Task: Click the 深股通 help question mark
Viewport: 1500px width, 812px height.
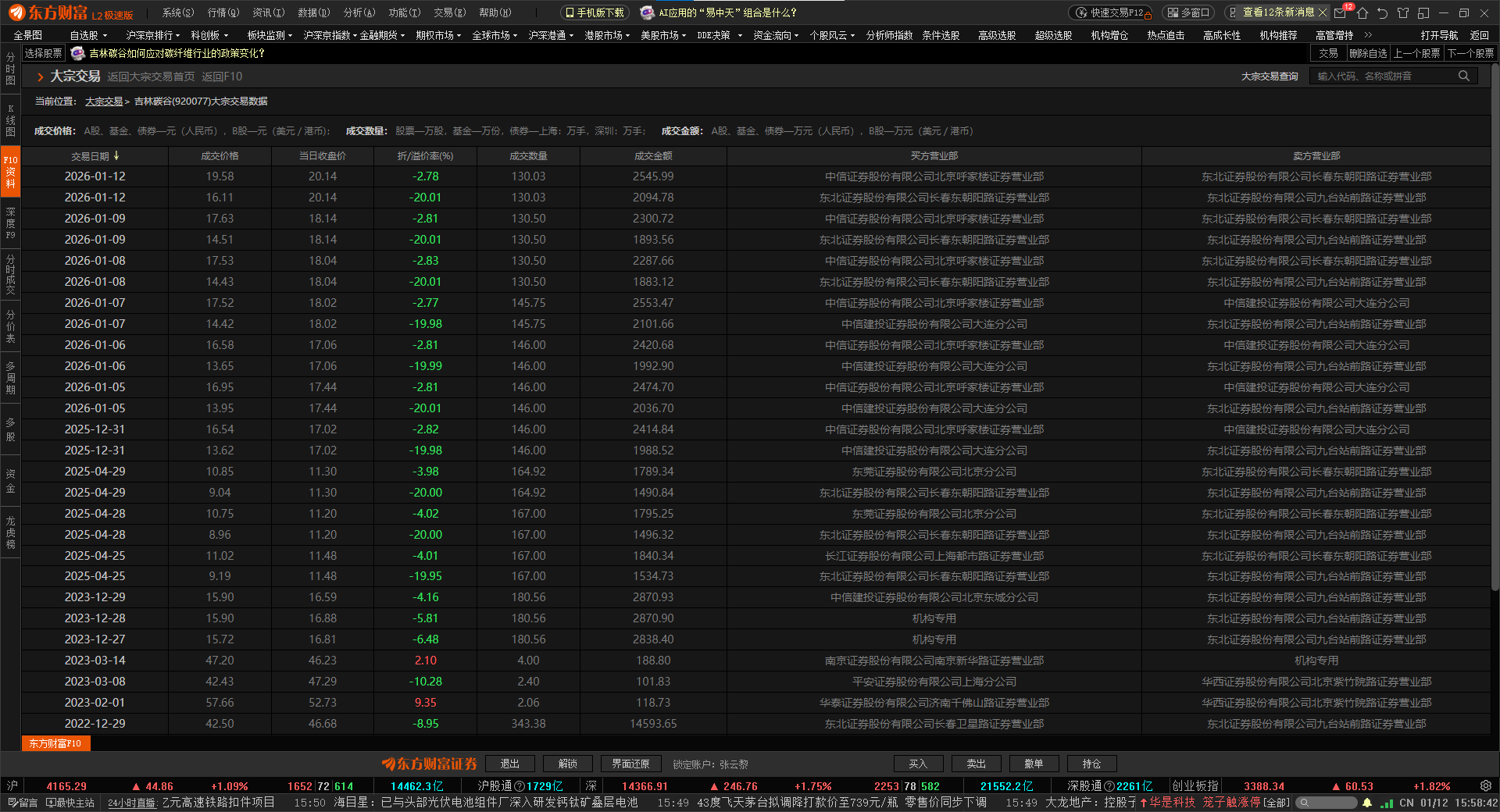Action: 1109,786
